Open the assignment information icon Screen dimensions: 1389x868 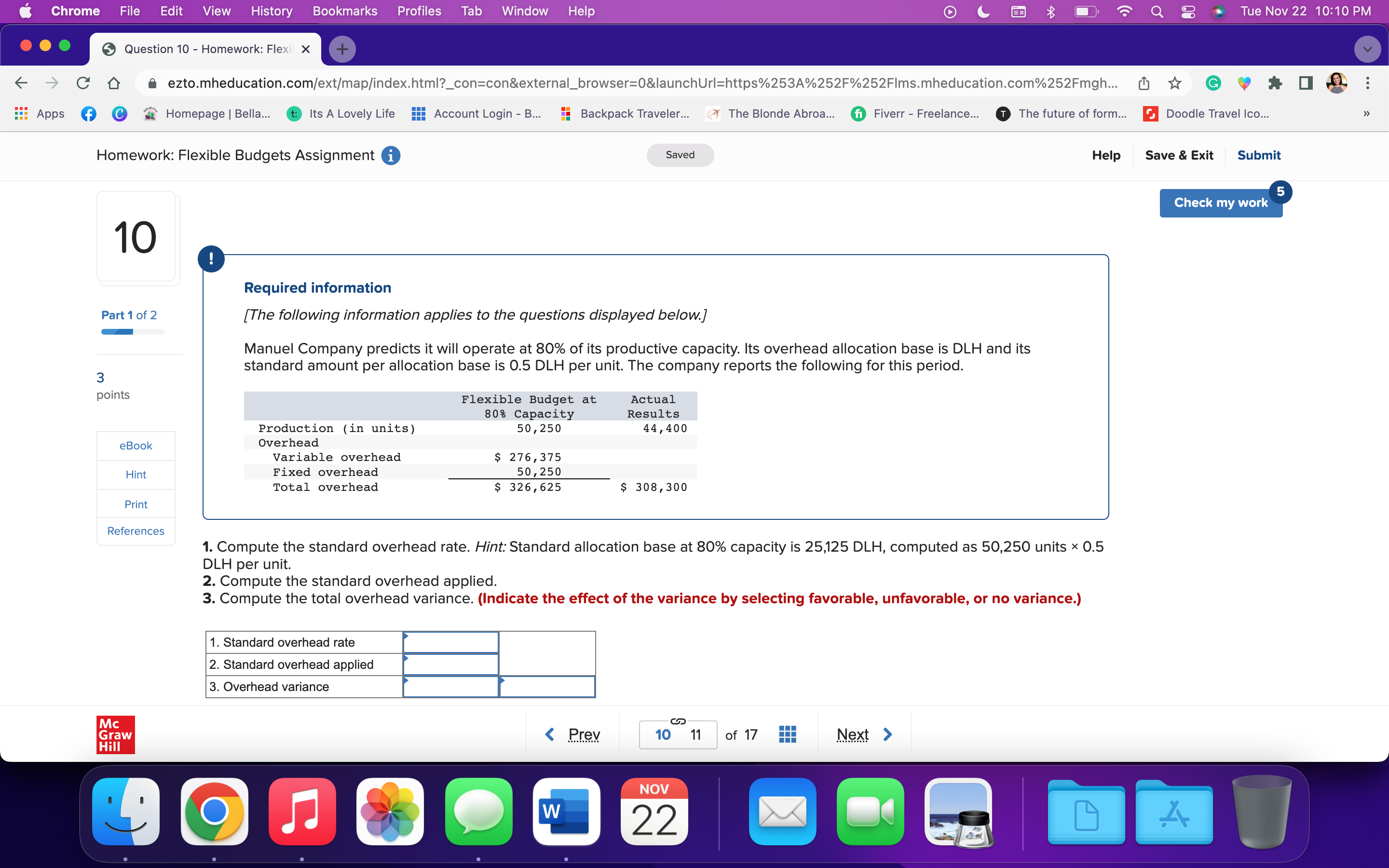coord(391,155)
